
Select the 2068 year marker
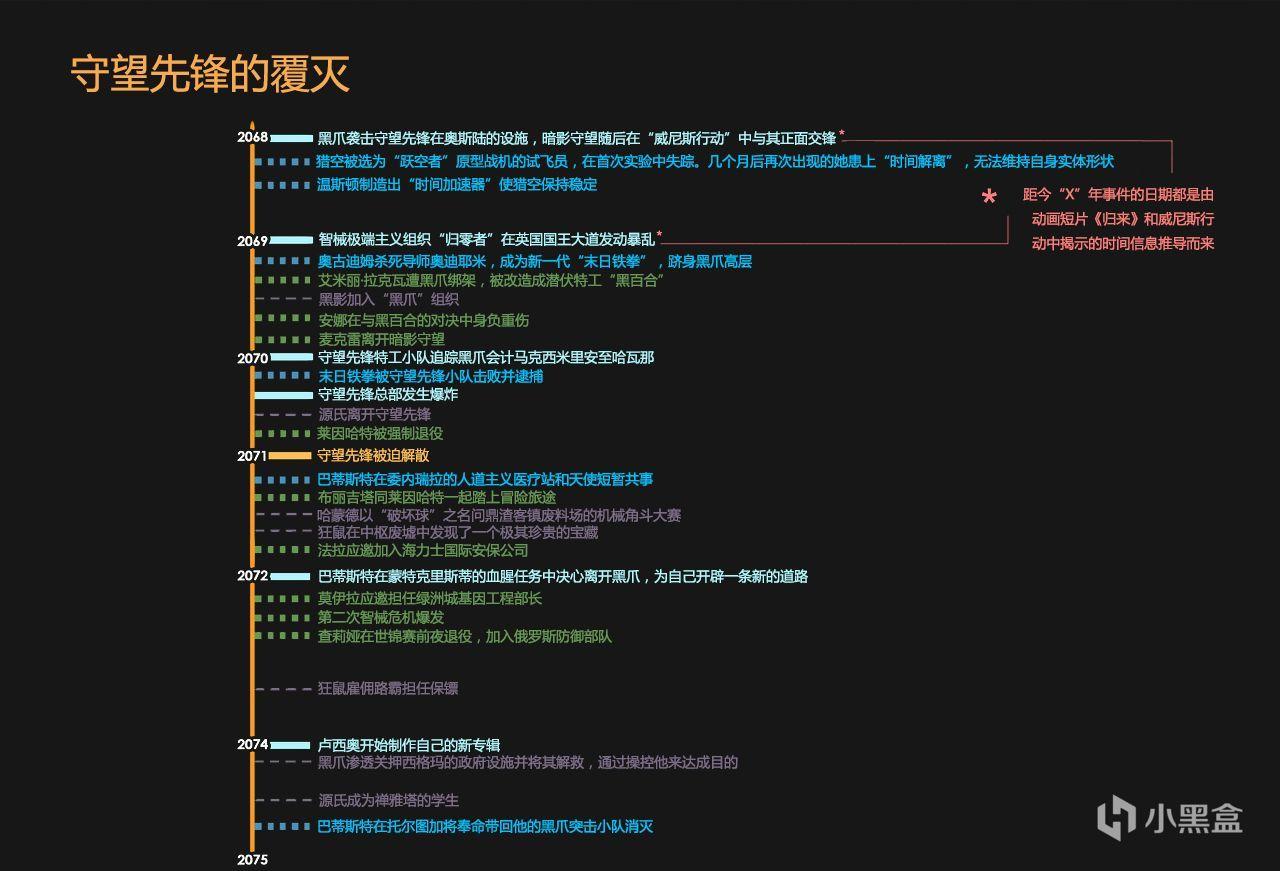[252, 137]
